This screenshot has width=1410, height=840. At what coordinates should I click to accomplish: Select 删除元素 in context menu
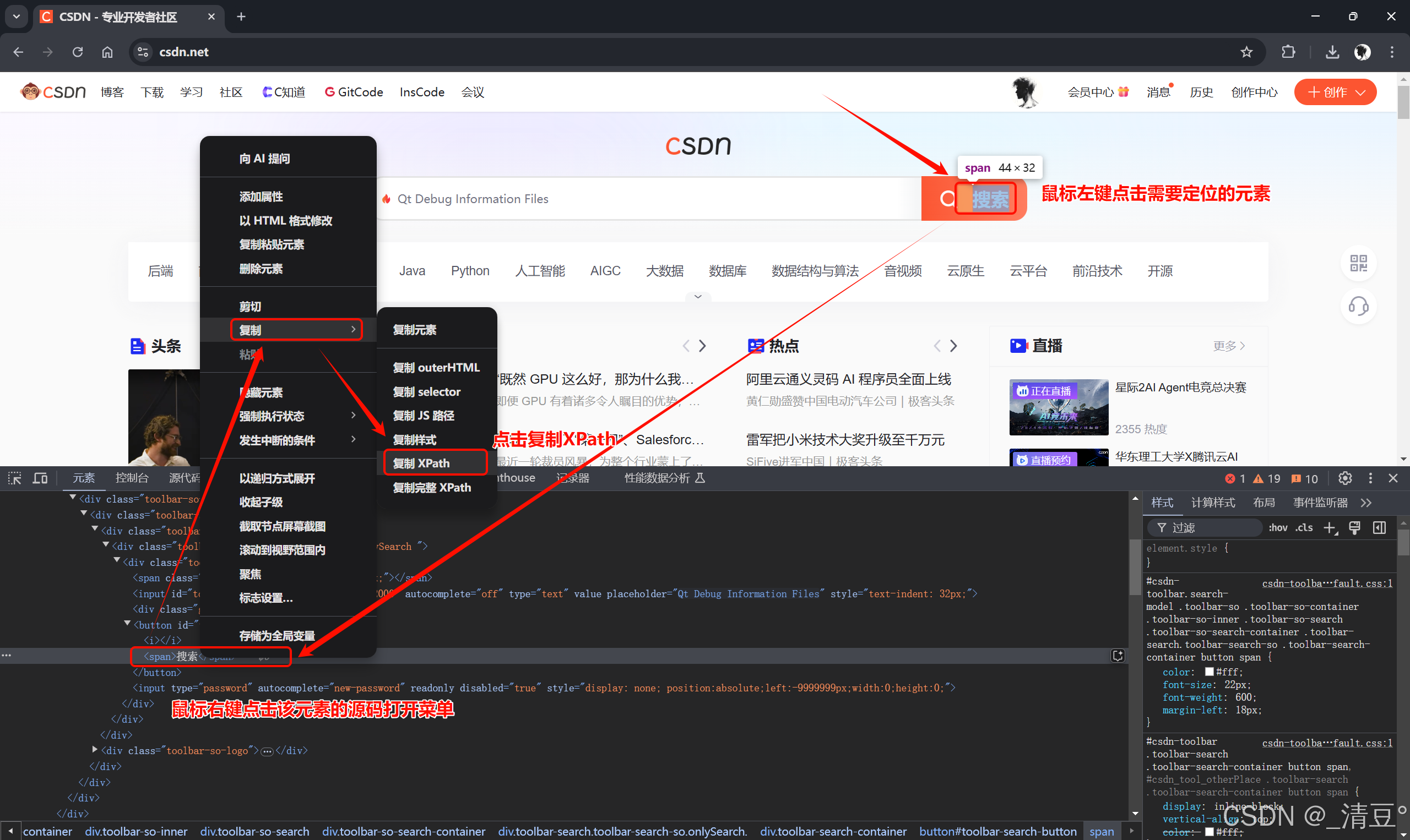point(288,269)
